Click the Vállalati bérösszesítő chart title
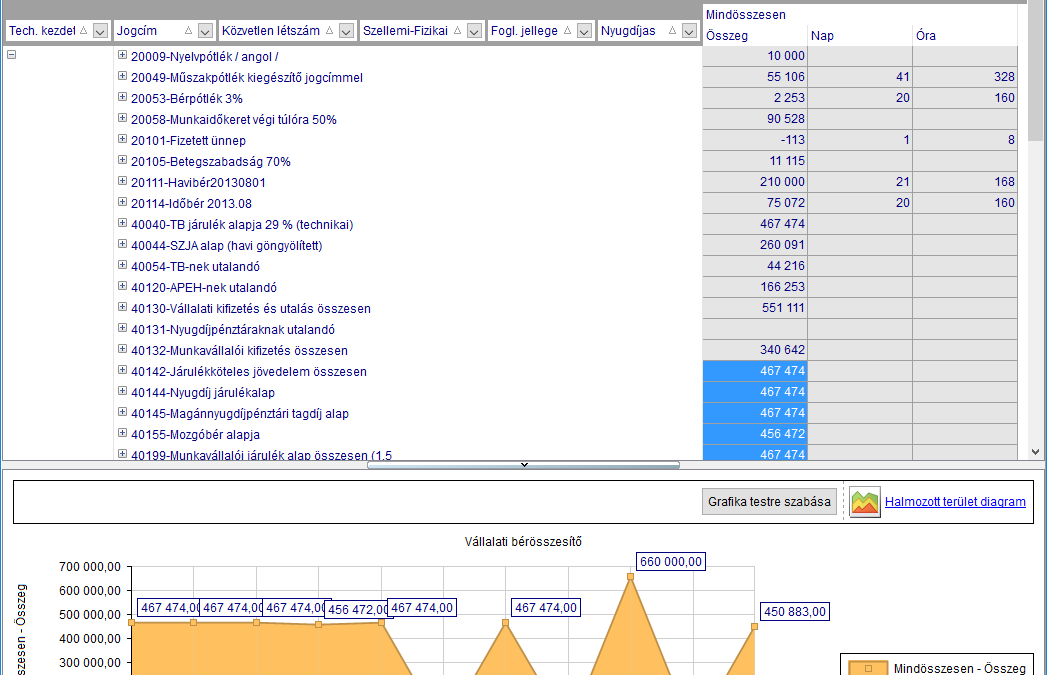This screenshot has width=1047, height=675. [x=523, y=541]
